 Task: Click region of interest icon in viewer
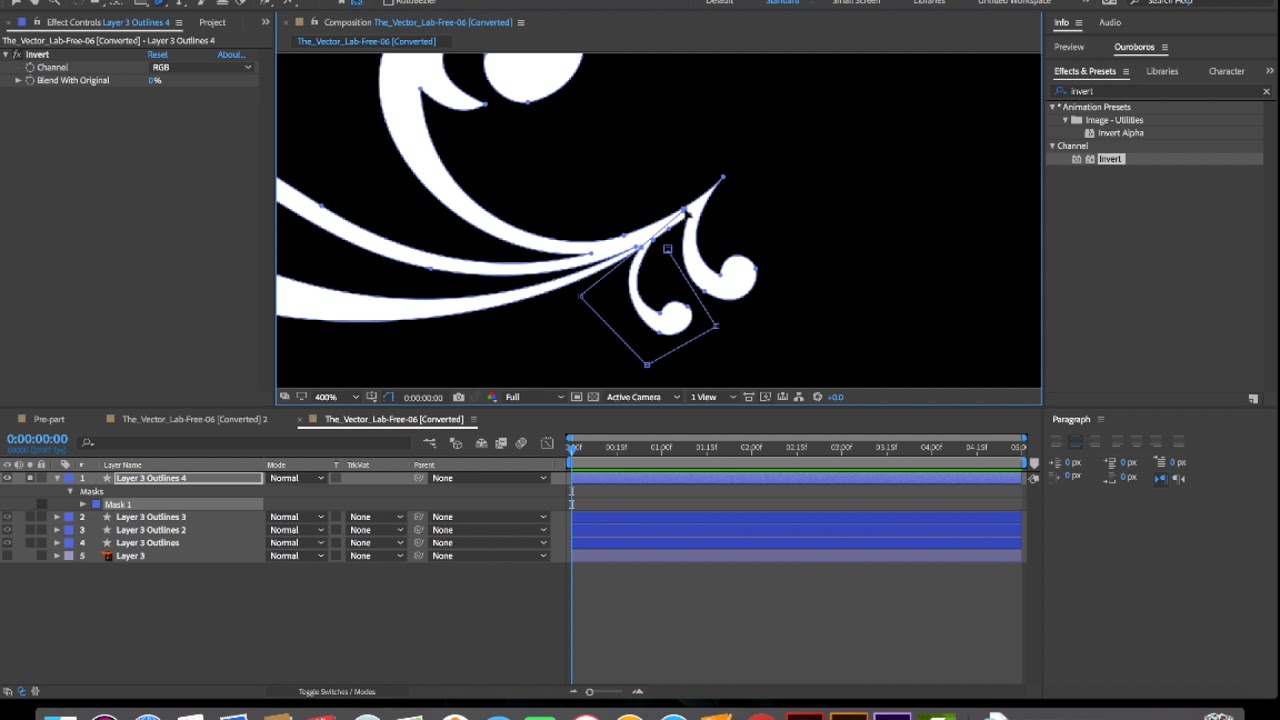[x=576, y=397]
